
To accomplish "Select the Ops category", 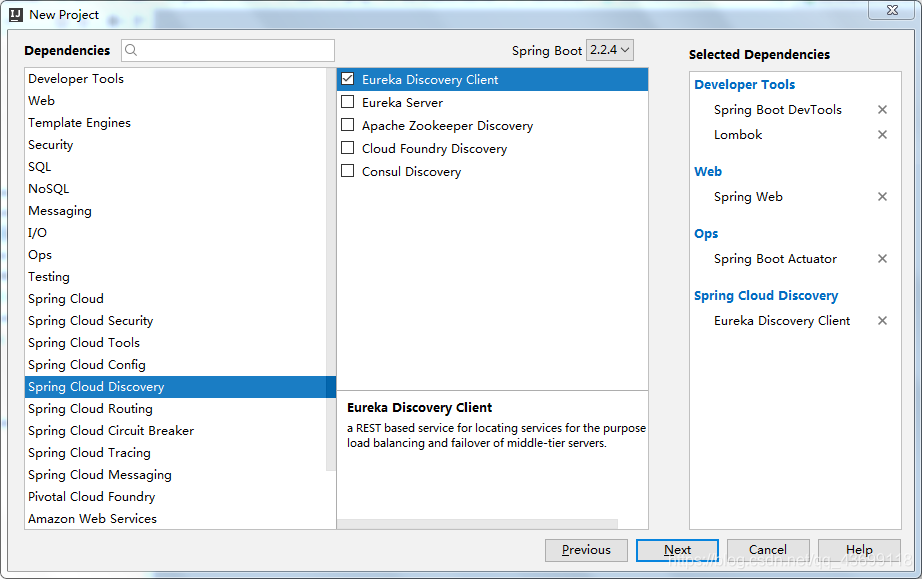I will click(176, 255).
